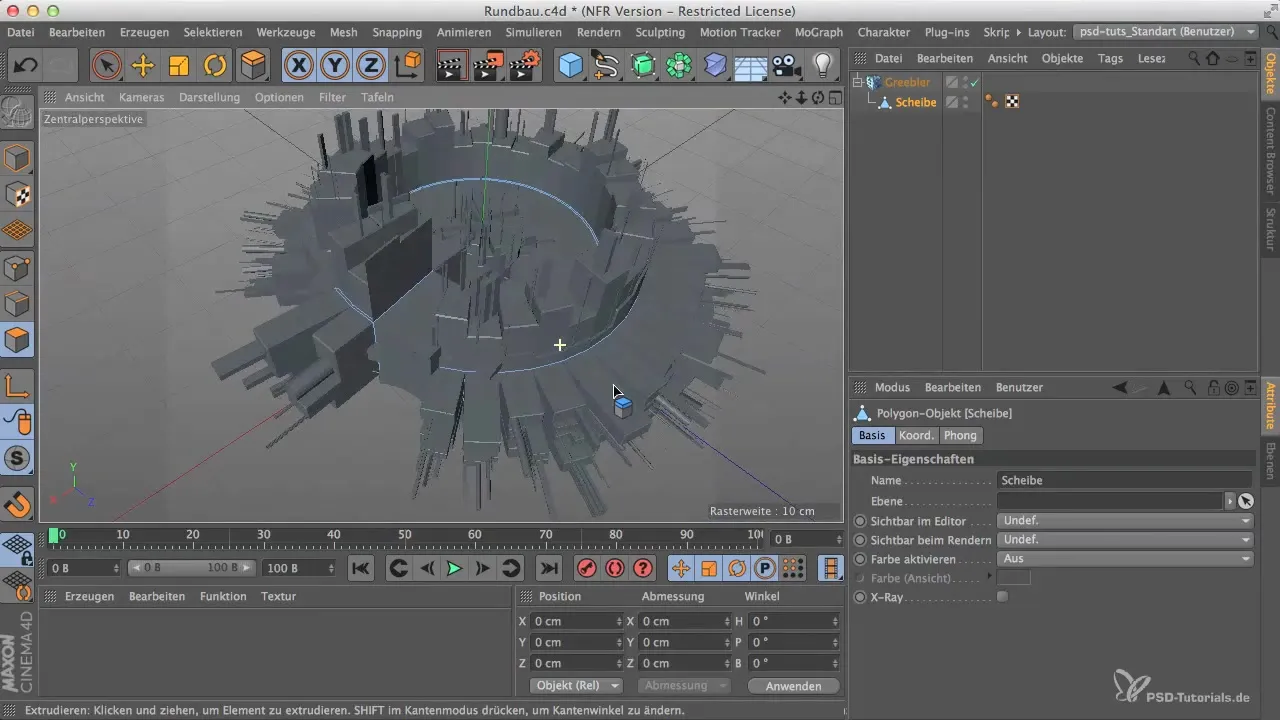The height and width of the screenshot is (720, 1280).
Task: Add a Light bulb object
Action: [x=822, y=66]
